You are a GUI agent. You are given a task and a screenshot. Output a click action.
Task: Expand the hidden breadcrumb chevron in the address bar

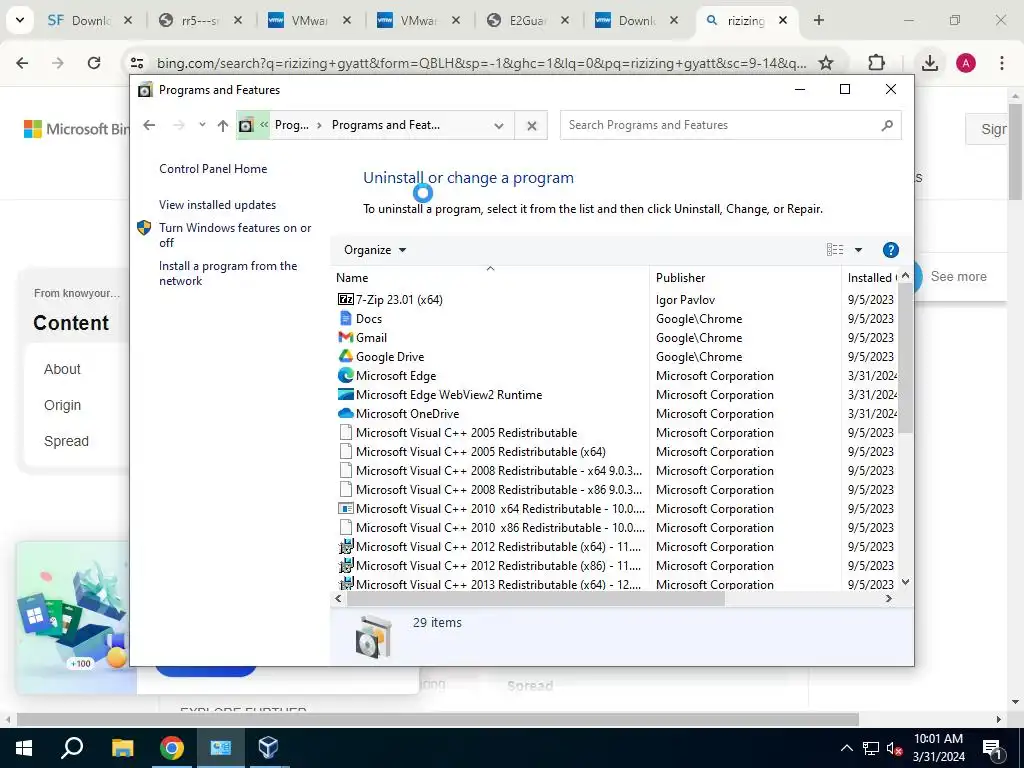tap(264, 125)
